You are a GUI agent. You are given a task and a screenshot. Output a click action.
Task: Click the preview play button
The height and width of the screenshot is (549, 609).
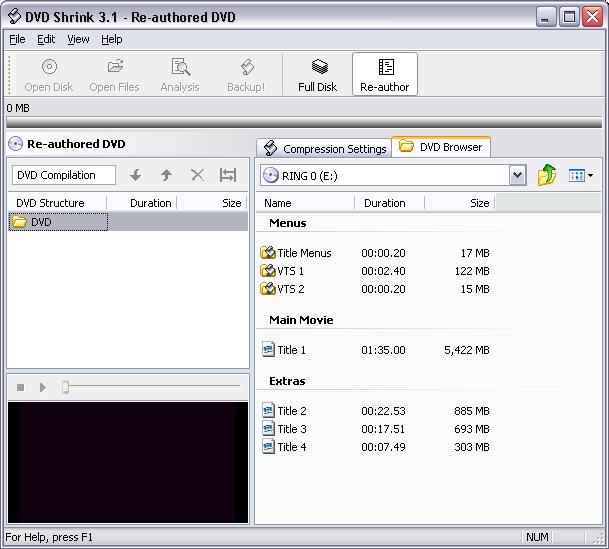pos(42,387)
